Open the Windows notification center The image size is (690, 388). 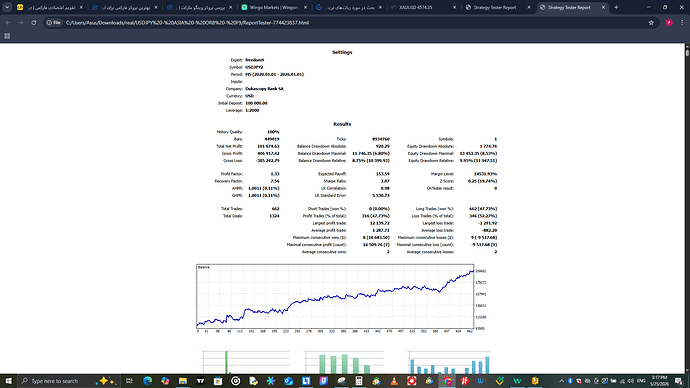pos(679,381)
